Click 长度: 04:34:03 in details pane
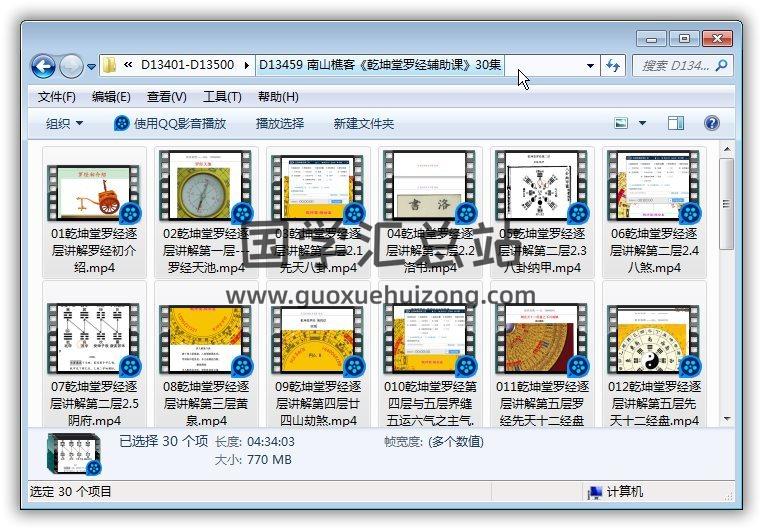This screenshot has height=530, width=763. tap(254, 442)
